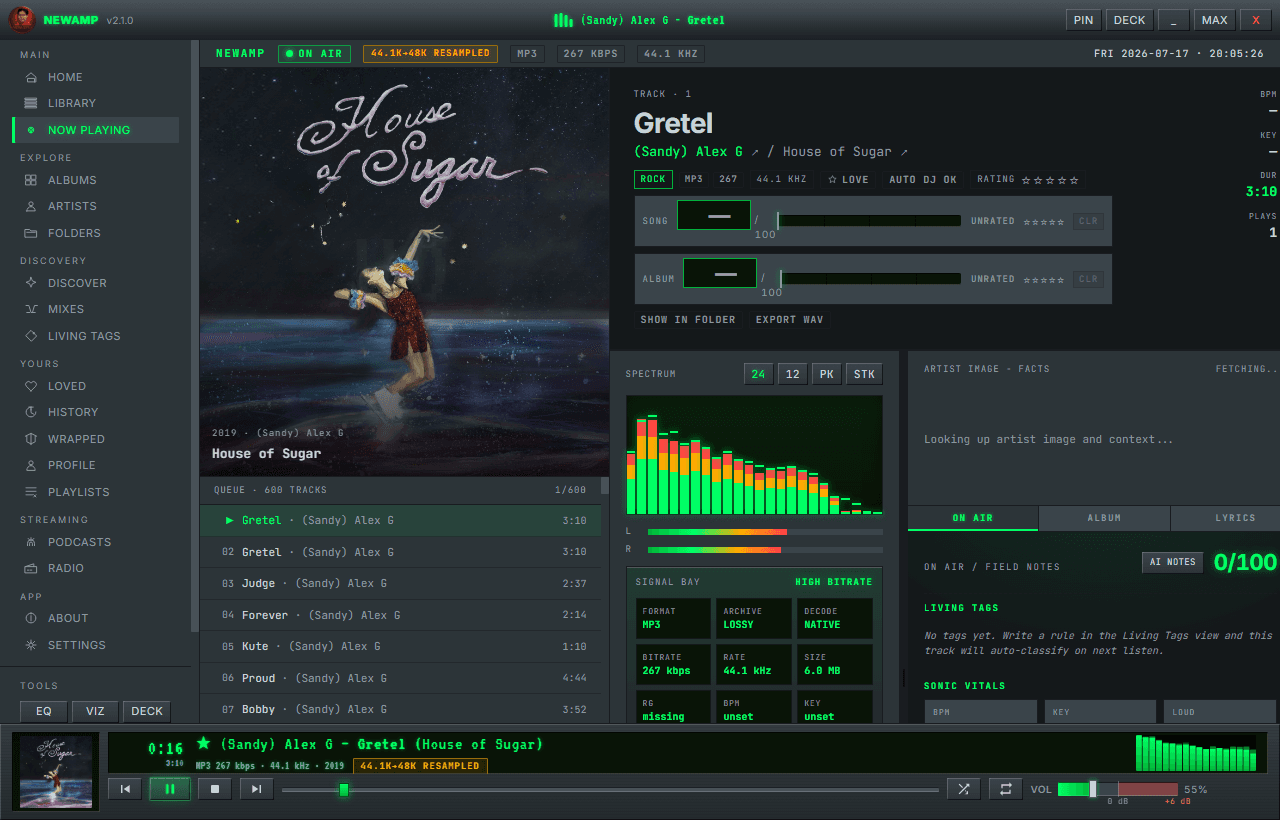Click the NEWAMP avatar logo
This screenshot has width=1280, height=820.
[x=22, y=20]
